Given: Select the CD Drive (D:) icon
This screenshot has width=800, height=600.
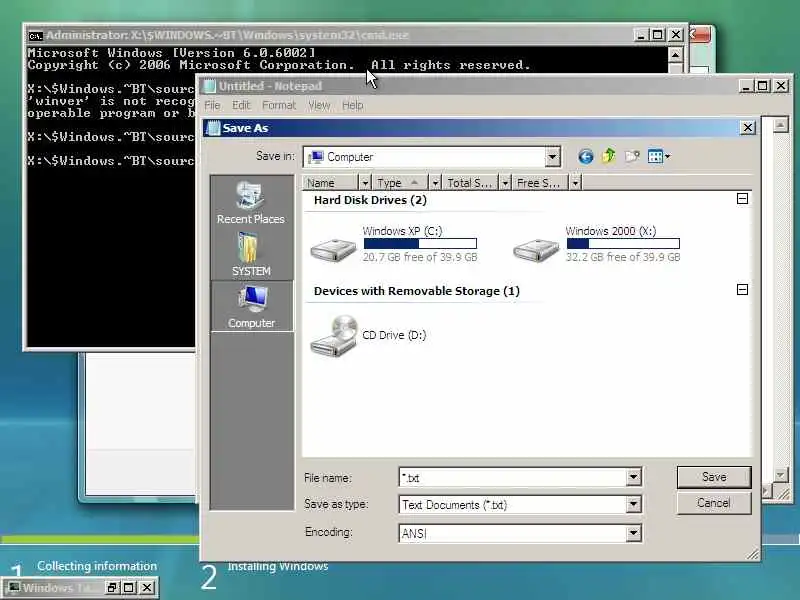Looking at the screenshot, I should click(334, 336).
